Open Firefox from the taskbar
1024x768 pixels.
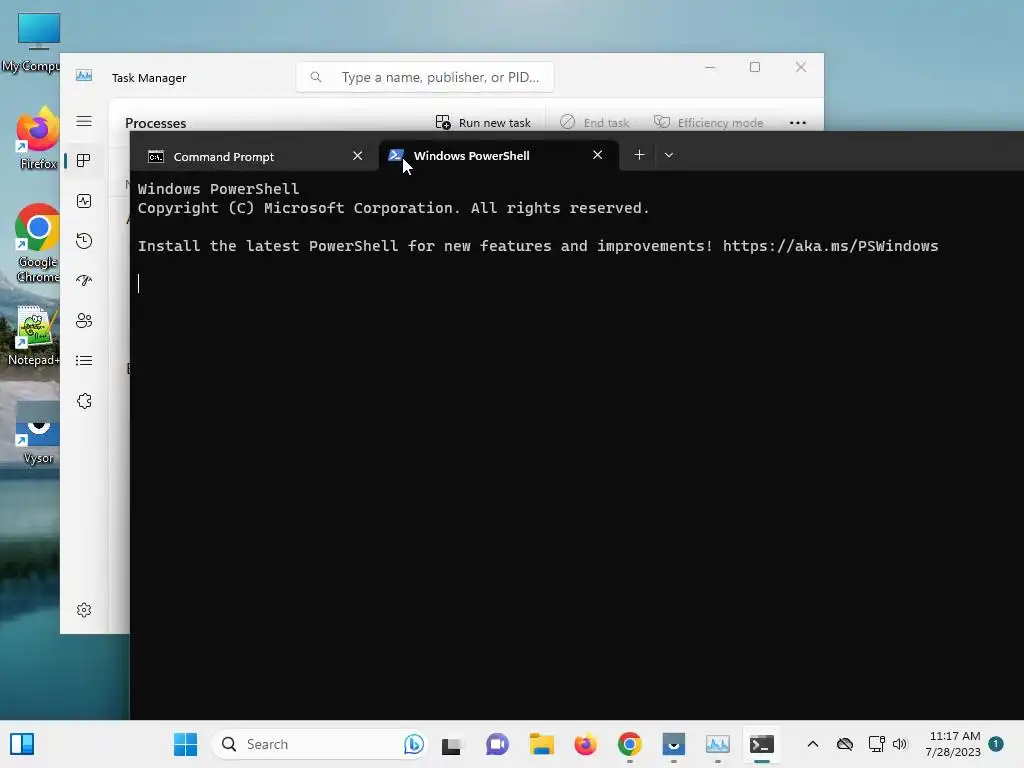pyautogui.click(x=585, y=744)
